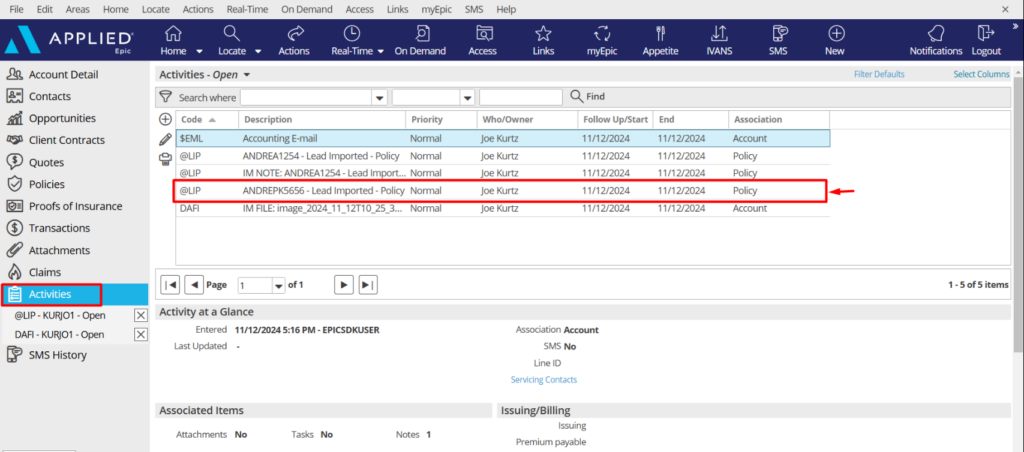Image resolution: width=1024 pixels, height=452 pixels.
Task: Open the Servicing Contacts link
Action: pyautogui.click(x=544, y=379)
